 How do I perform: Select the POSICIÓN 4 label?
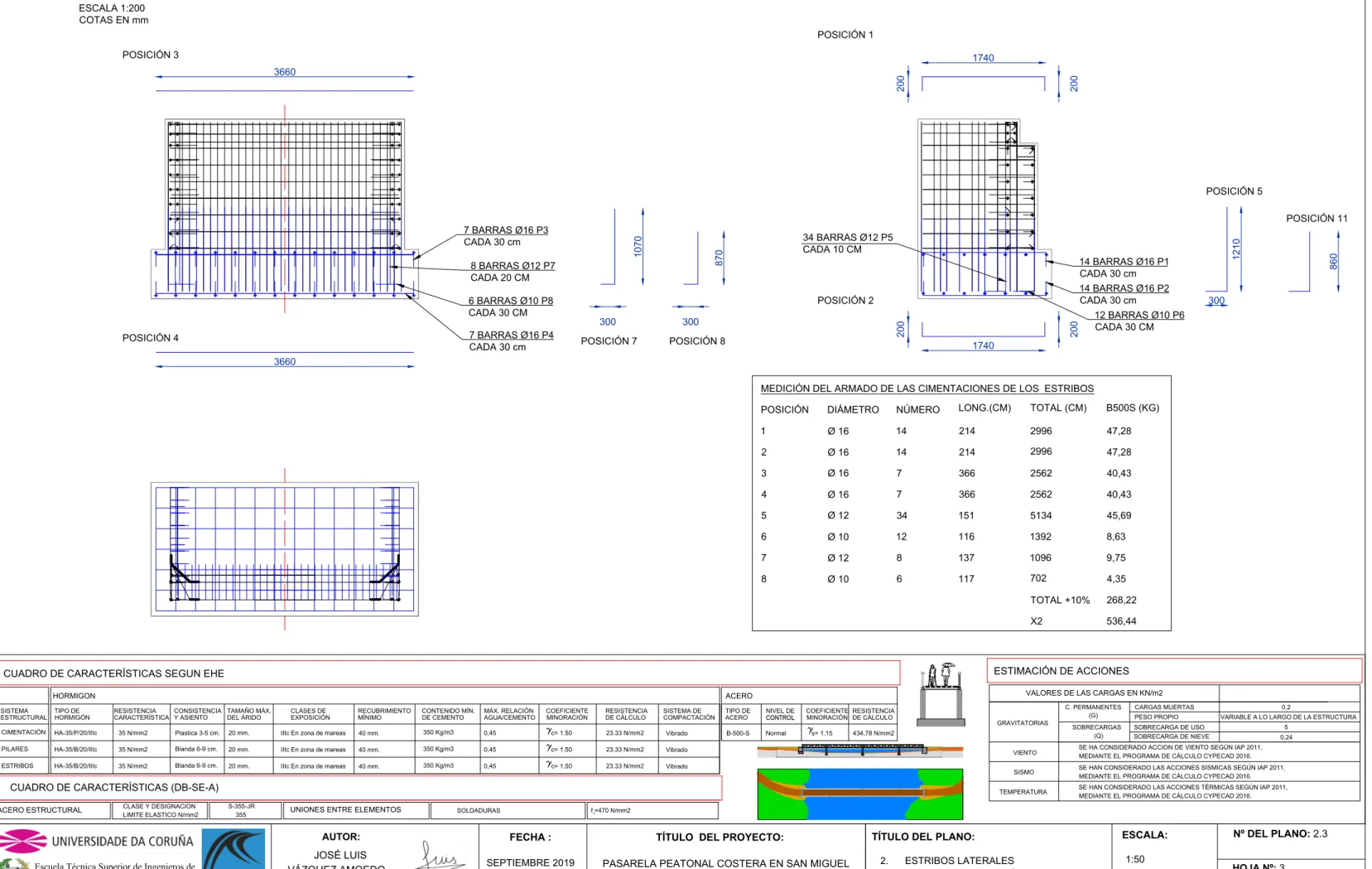pyautogui.click(x=151, y=338)
